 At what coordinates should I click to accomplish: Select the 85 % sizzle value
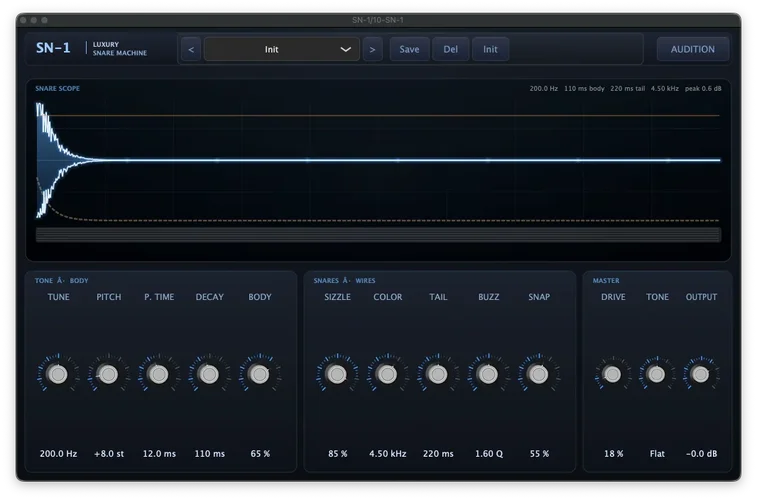click(x=337, y=454)
